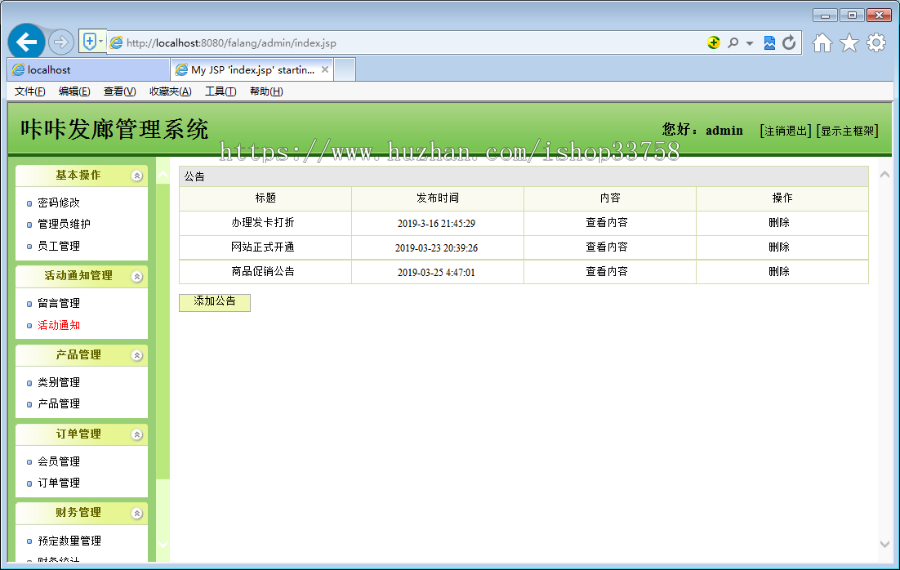Click the main page scrollbar up arrow

pyautogui.click(x=885, y=175)
